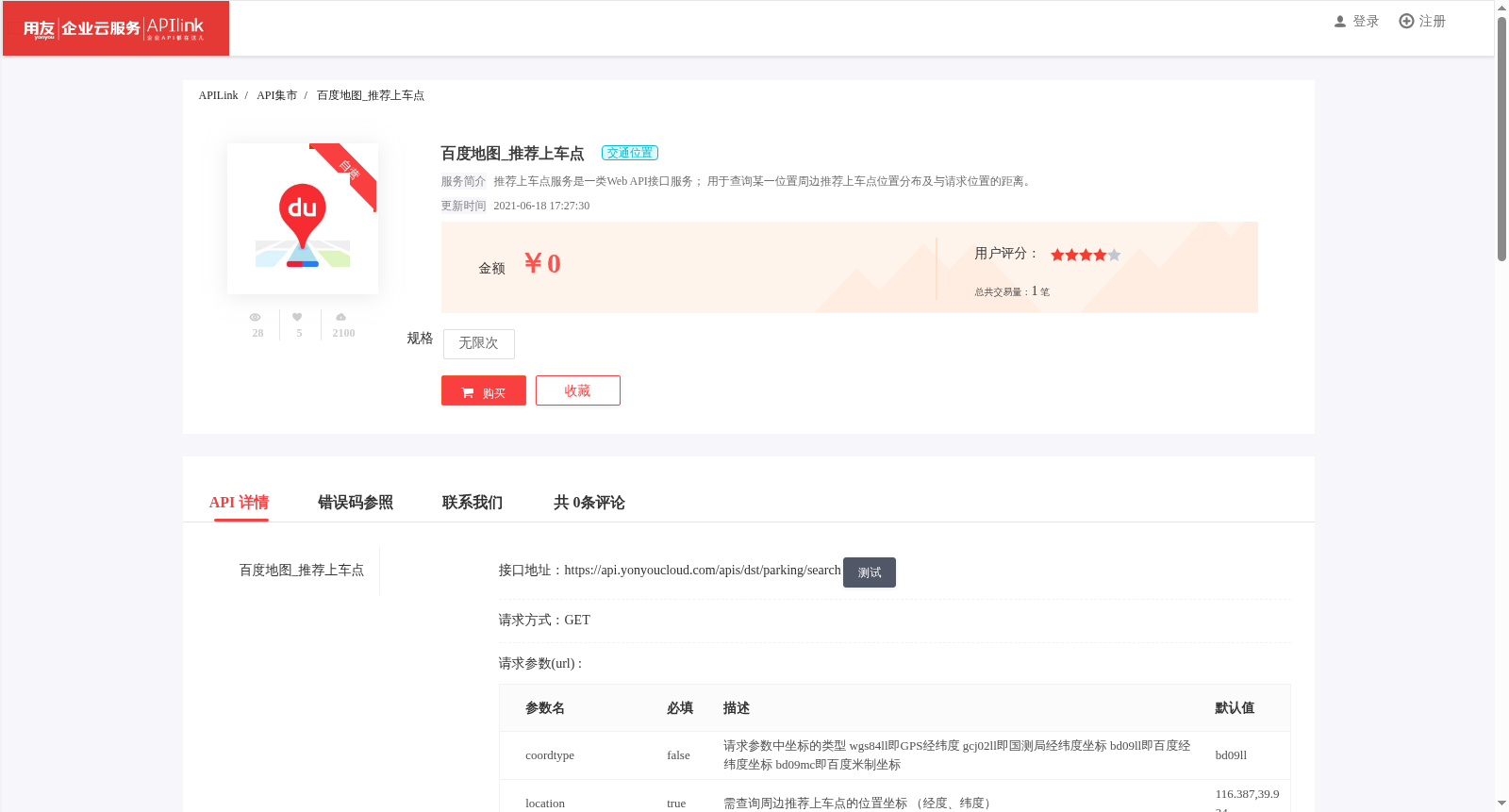
Task: Click the interface URL text
Action: tap(703, 571)
